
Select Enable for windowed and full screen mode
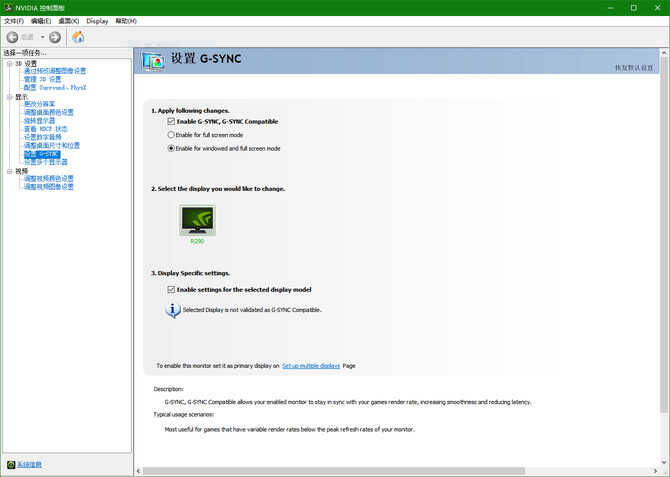171,148
